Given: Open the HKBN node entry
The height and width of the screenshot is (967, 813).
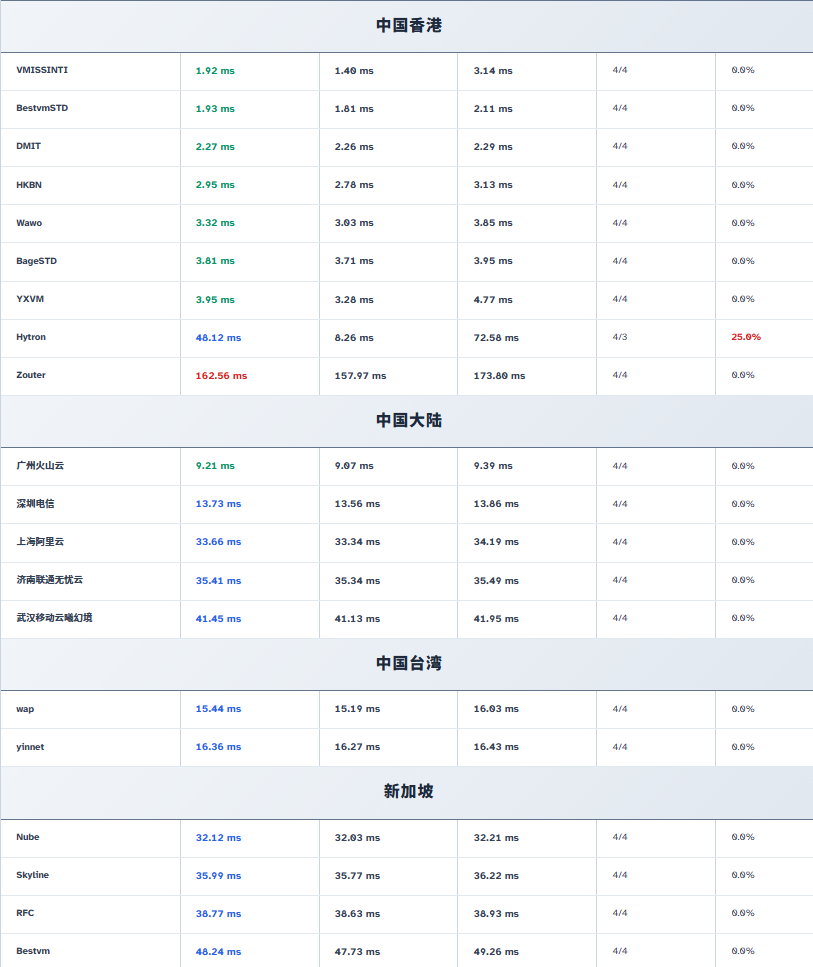Looking at the screenshot, I should (29, 185).
